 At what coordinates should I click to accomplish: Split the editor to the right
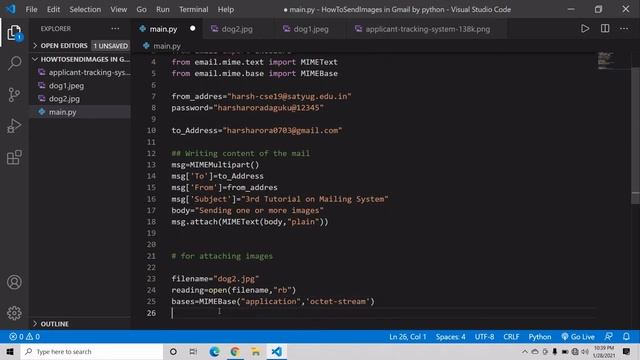605,29
